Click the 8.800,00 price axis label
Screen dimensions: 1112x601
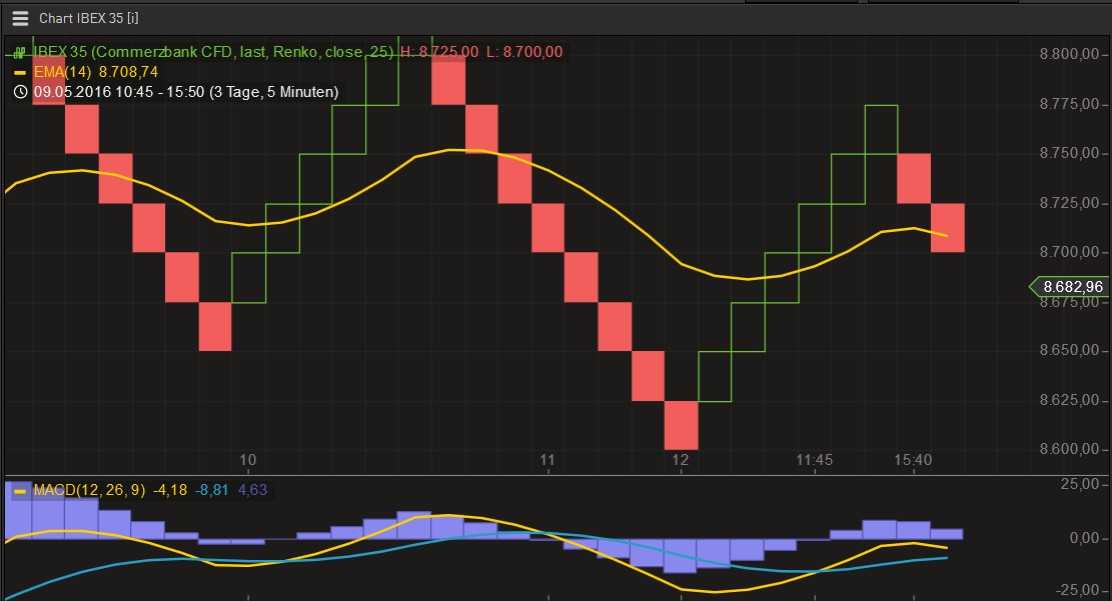coord(1071,54)
